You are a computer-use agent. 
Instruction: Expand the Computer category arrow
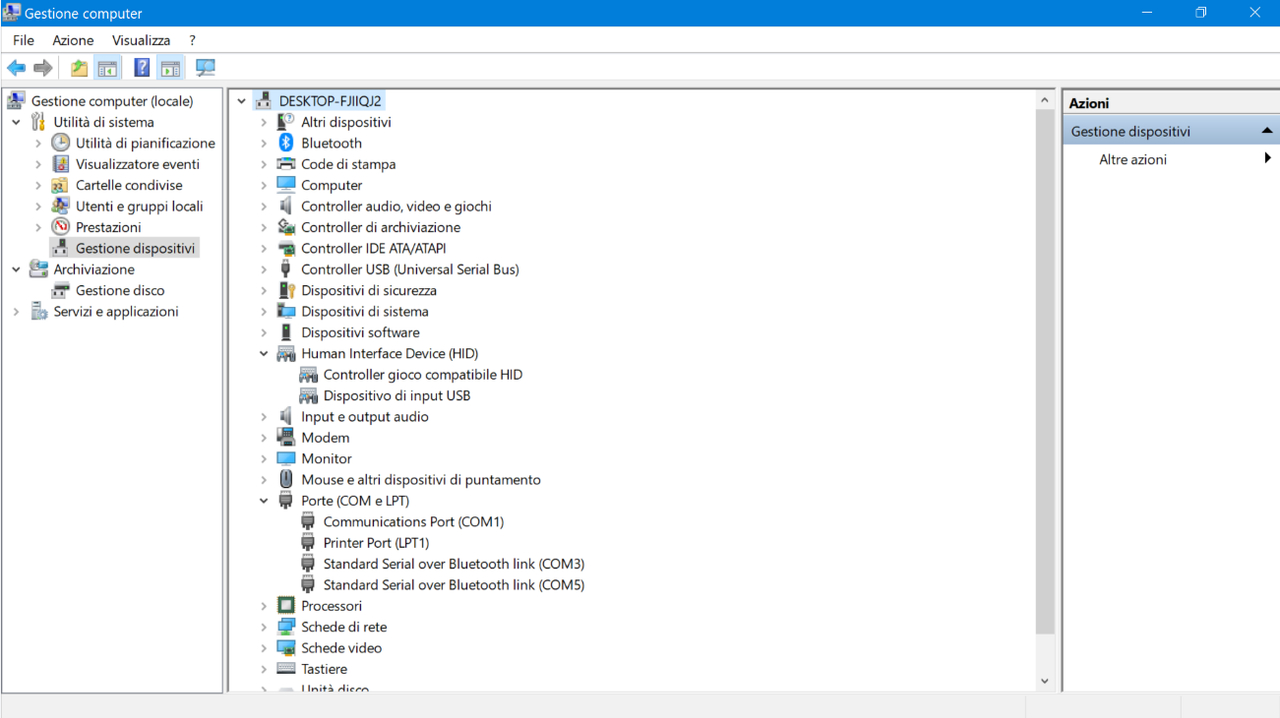point(264,185)
